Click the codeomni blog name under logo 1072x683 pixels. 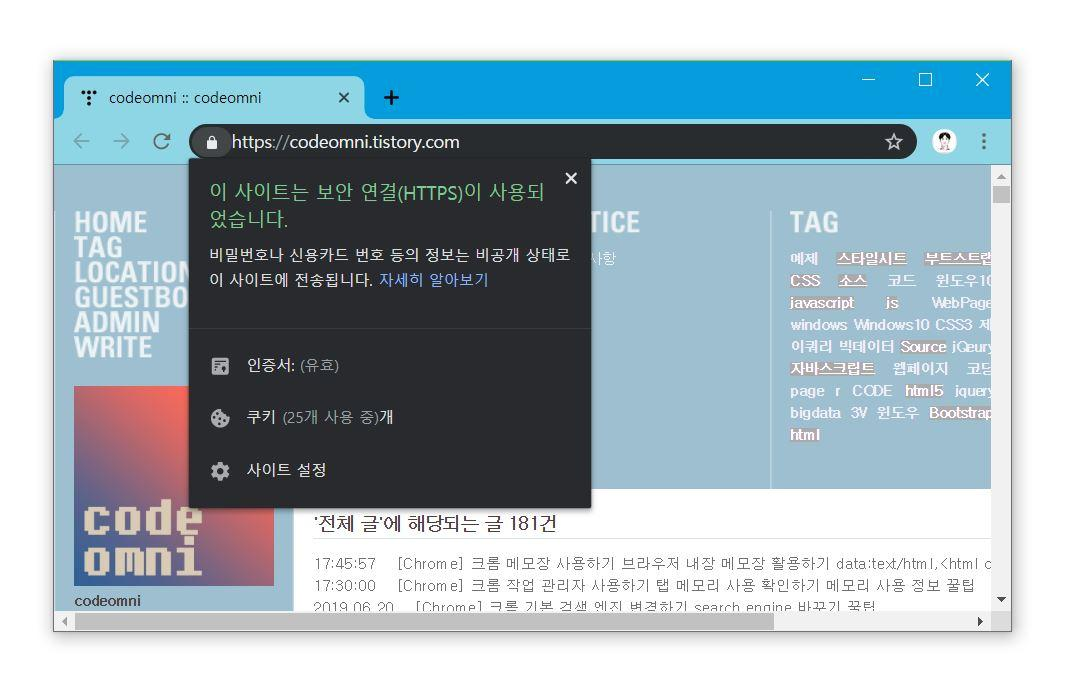point(107,601)
